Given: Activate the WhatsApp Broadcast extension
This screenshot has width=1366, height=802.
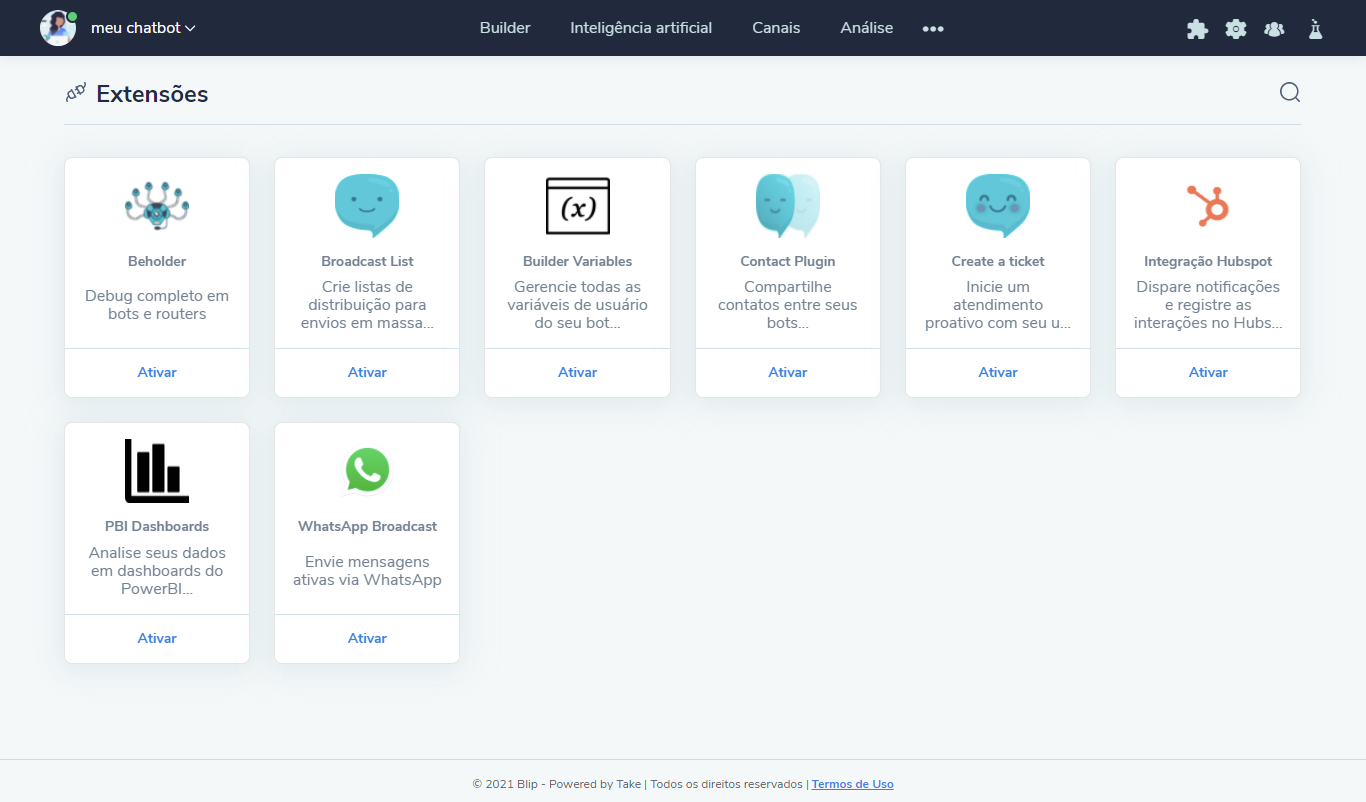Looking at the screenshot, I should point(367,638).
